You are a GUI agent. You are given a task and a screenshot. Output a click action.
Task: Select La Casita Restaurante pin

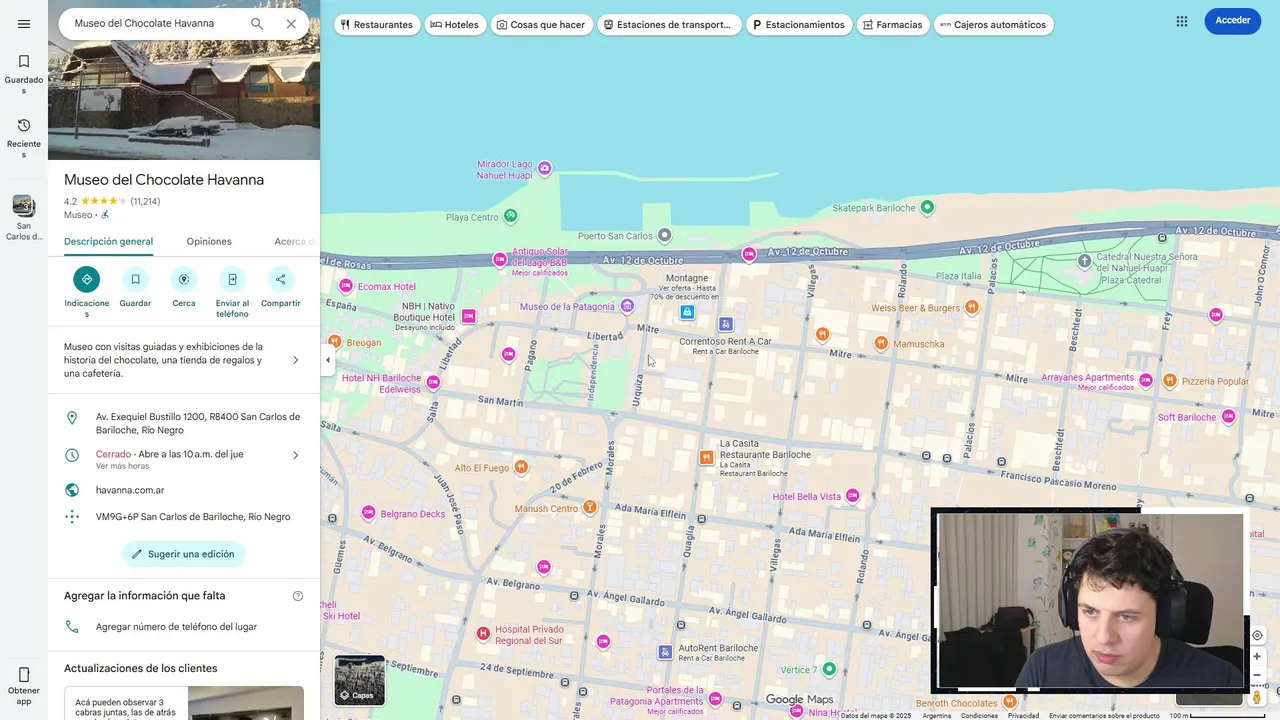coord(707,457)
